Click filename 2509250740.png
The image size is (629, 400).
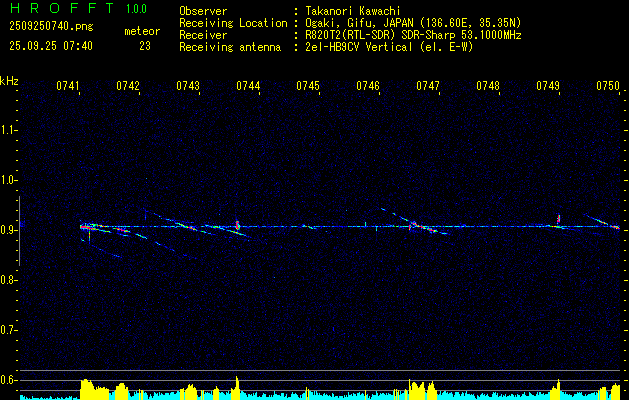(51, 26)
